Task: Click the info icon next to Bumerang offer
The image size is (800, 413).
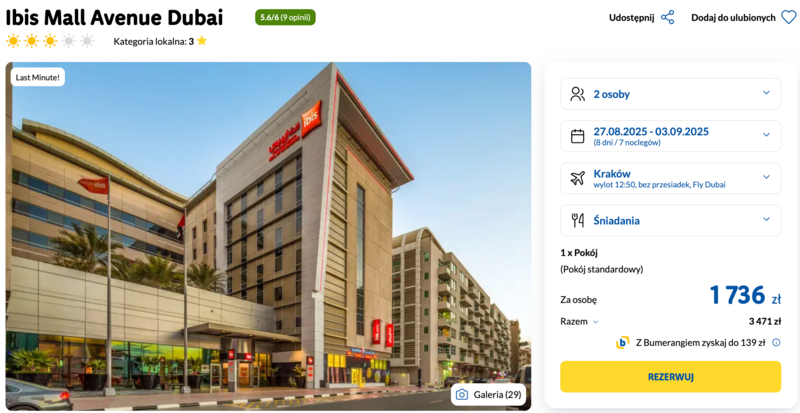Action: pyautogui.click(x=776, y=343)
